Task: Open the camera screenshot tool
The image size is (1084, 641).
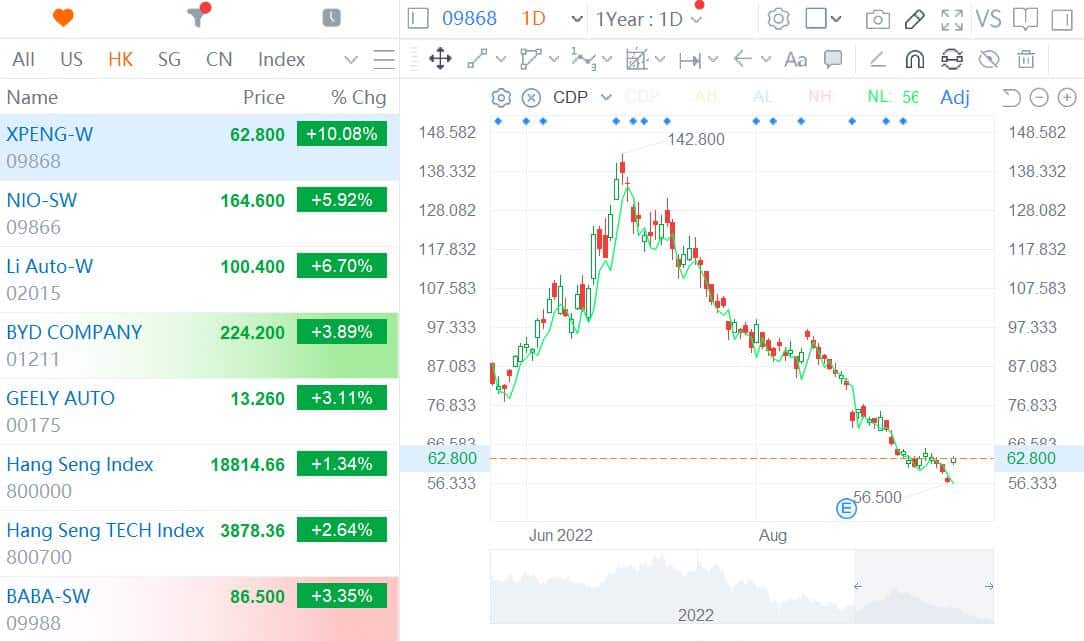Action: click(x=878, y=18)
